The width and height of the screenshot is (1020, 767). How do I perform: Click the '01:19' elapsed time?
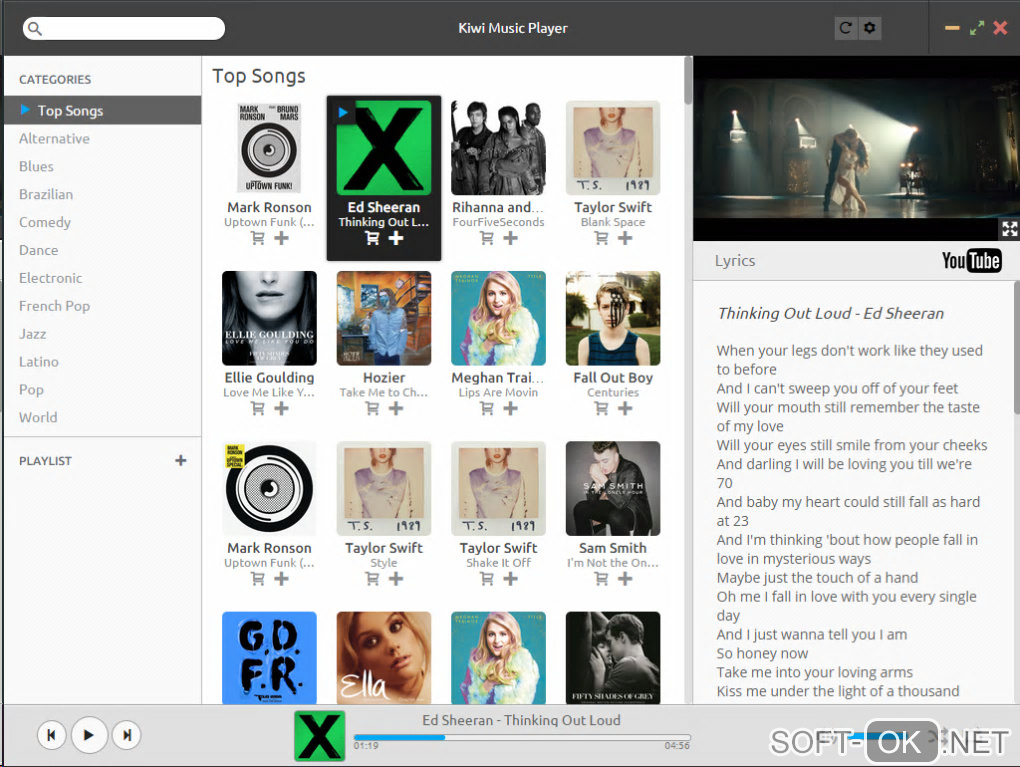[x=366, y=746]
